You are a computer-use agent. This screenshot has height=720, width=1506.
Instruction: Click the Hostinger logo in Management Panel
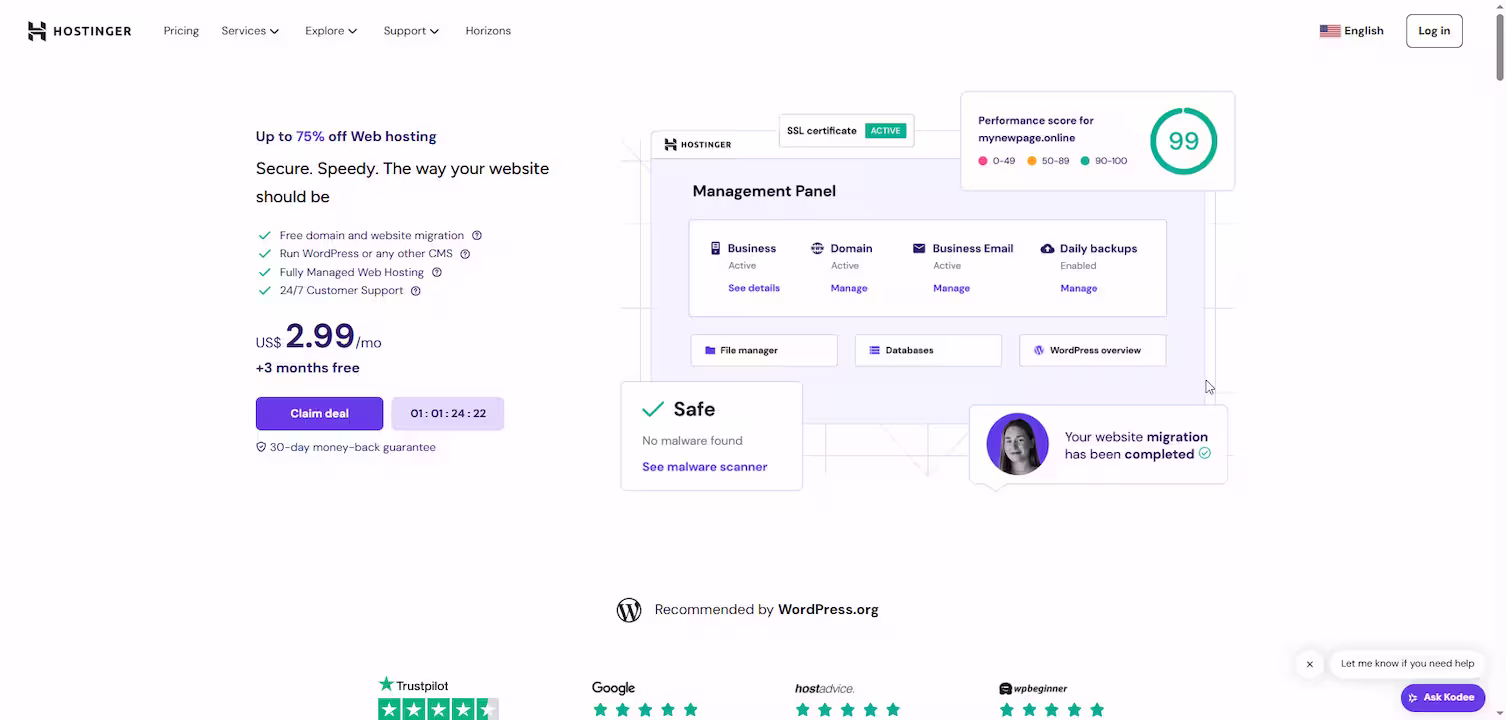click(698, 144)
